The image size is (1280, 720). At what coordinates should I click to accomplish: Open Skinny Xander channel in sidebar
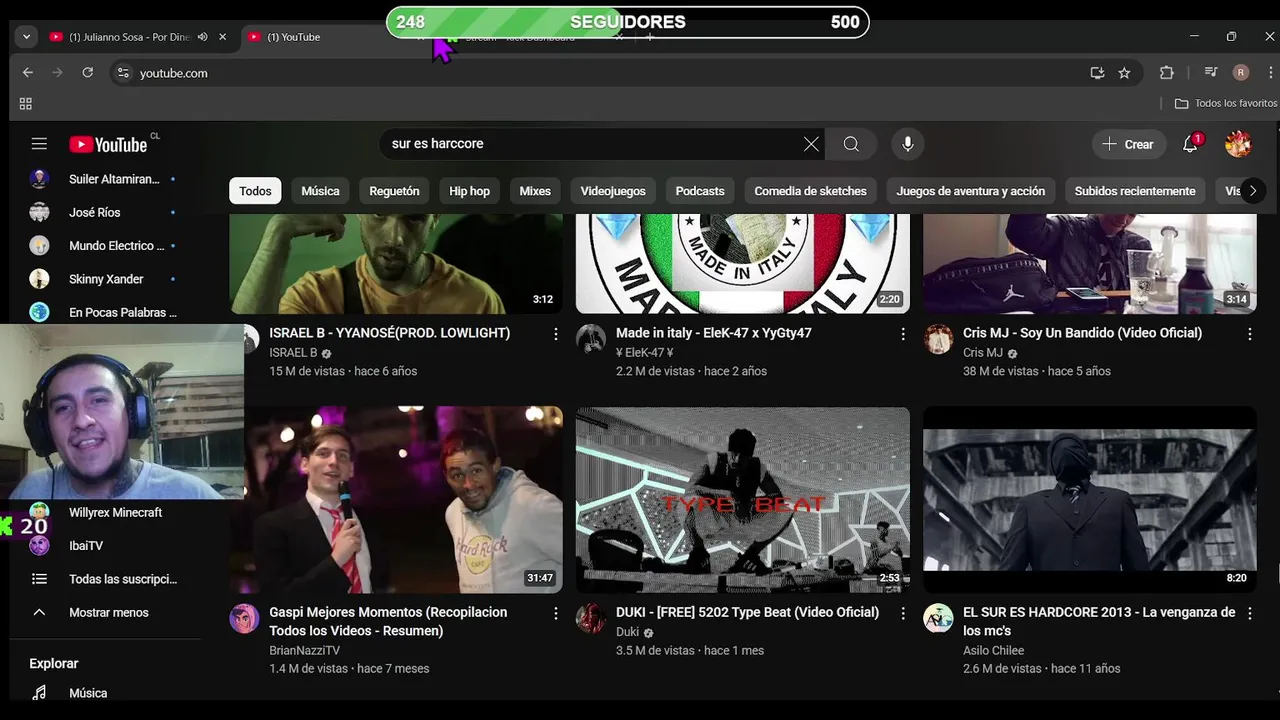(x=105, y=279)
